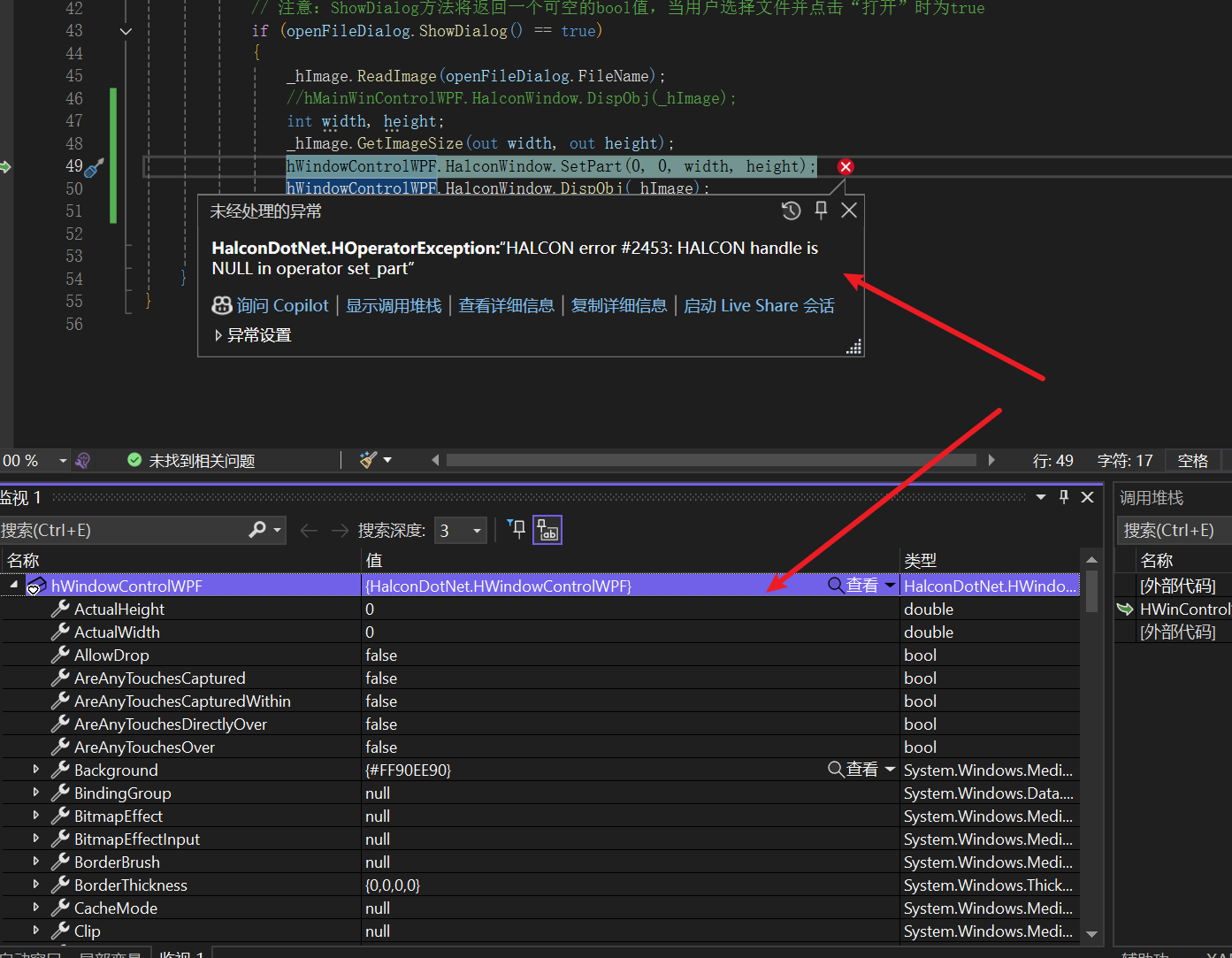Click the start Live Share session link
The image size is (1232, 958).
click(x=759, y=305)
